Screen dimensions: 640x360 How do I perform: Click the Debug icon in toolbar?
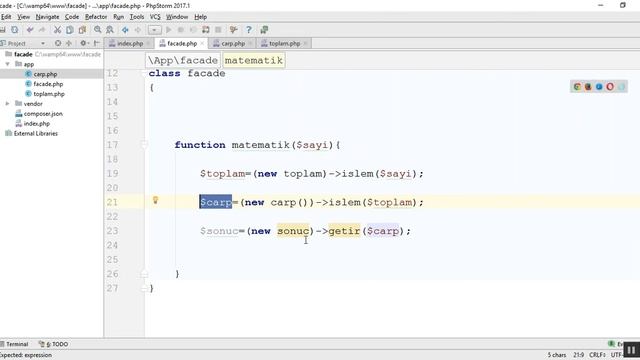180,30
